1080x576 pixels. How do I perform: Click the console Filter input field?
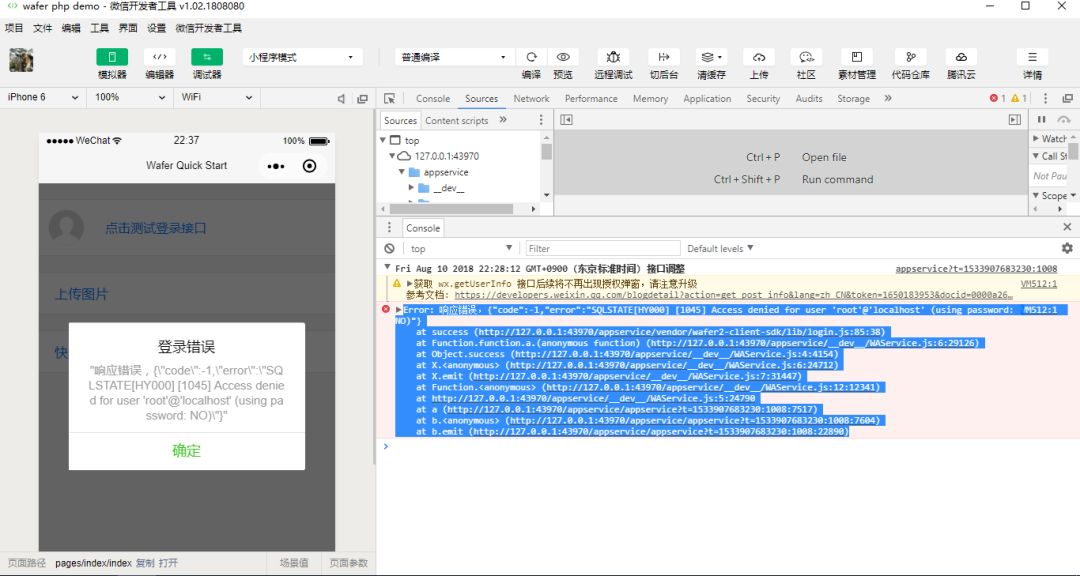tap(603, 248)
